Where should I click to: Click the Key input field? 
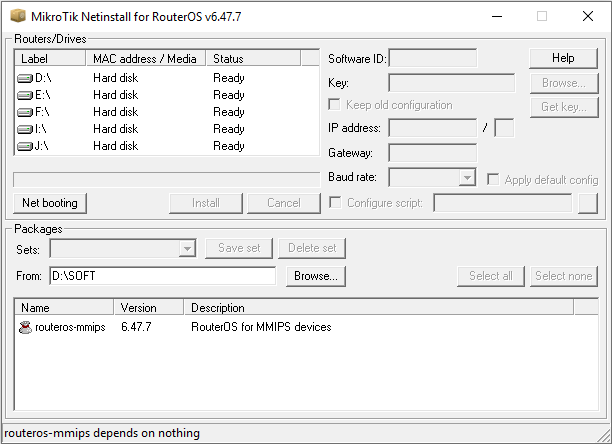coord(452,83)
